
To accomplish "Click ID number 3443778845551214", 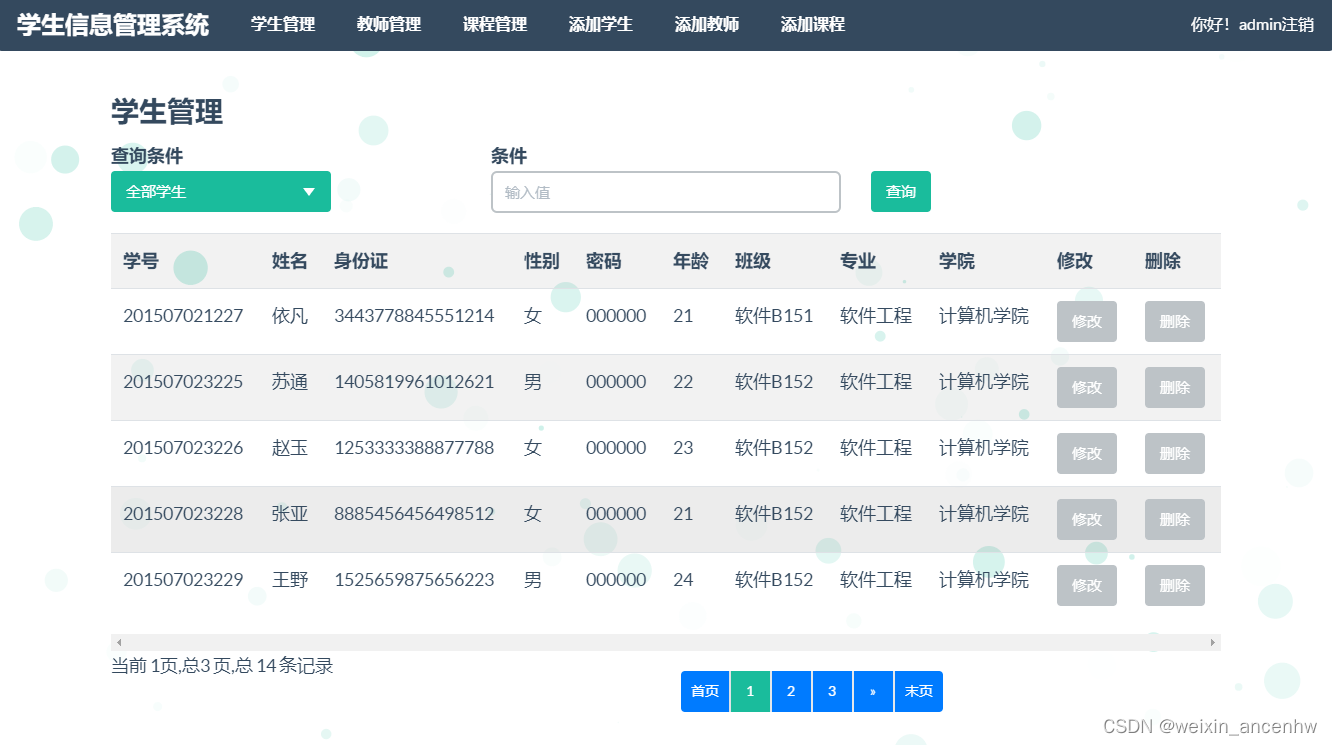I will click(414, 316).
